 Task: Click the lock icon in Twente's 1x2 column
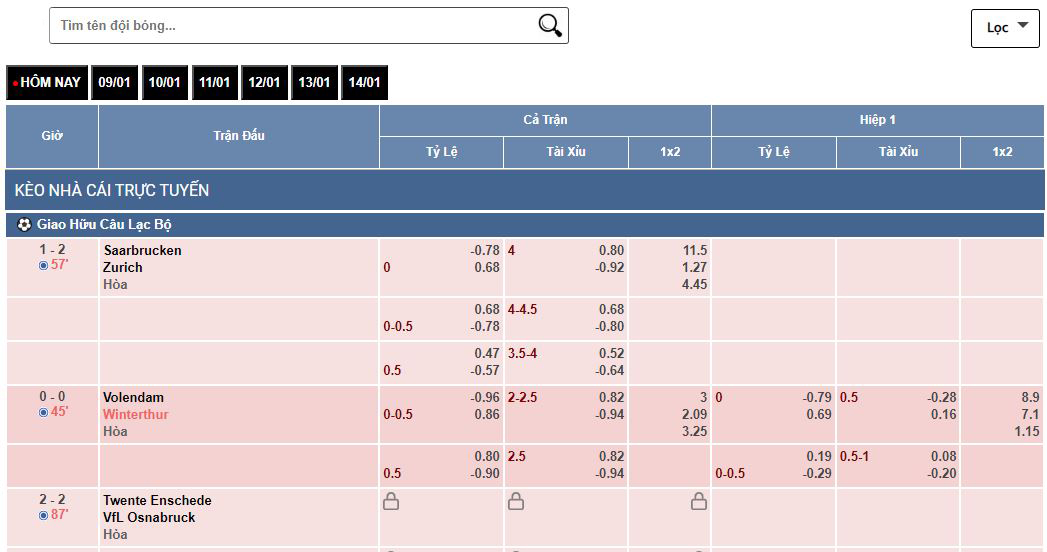(x=698, y=501)
